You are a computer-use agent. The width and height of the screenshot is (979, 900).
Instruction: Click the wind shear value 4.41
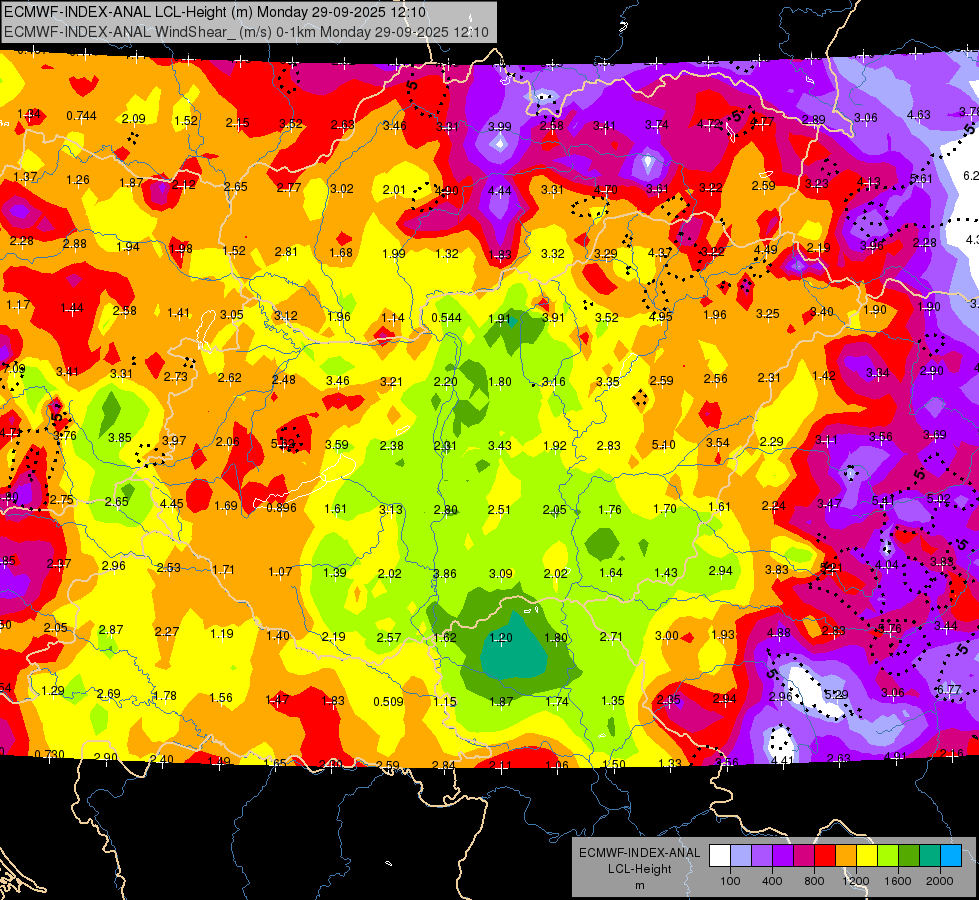coord(782,761)
